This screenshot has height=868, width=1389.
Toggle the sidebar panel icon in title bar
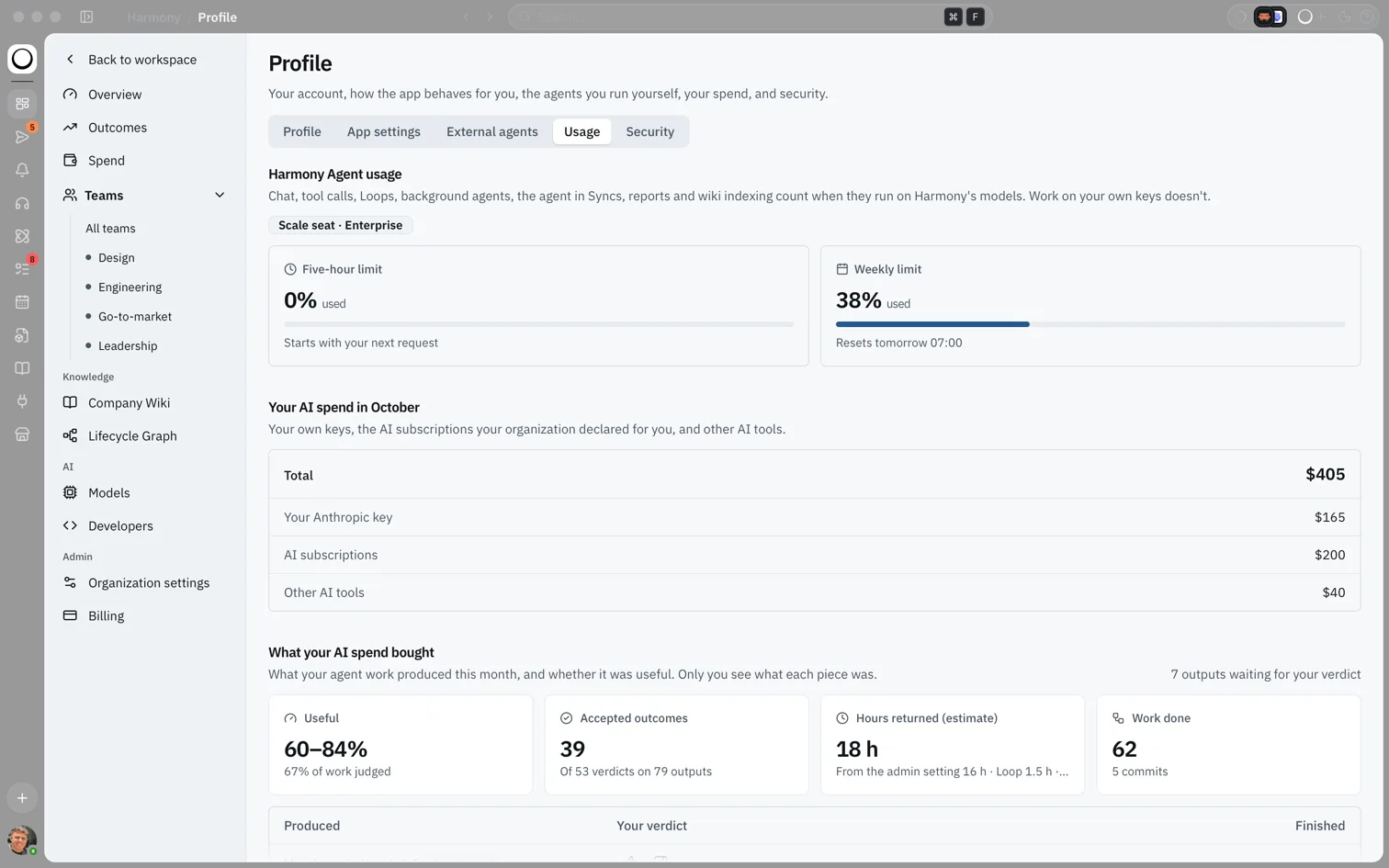pyautogui.click(x=86, y=17)
